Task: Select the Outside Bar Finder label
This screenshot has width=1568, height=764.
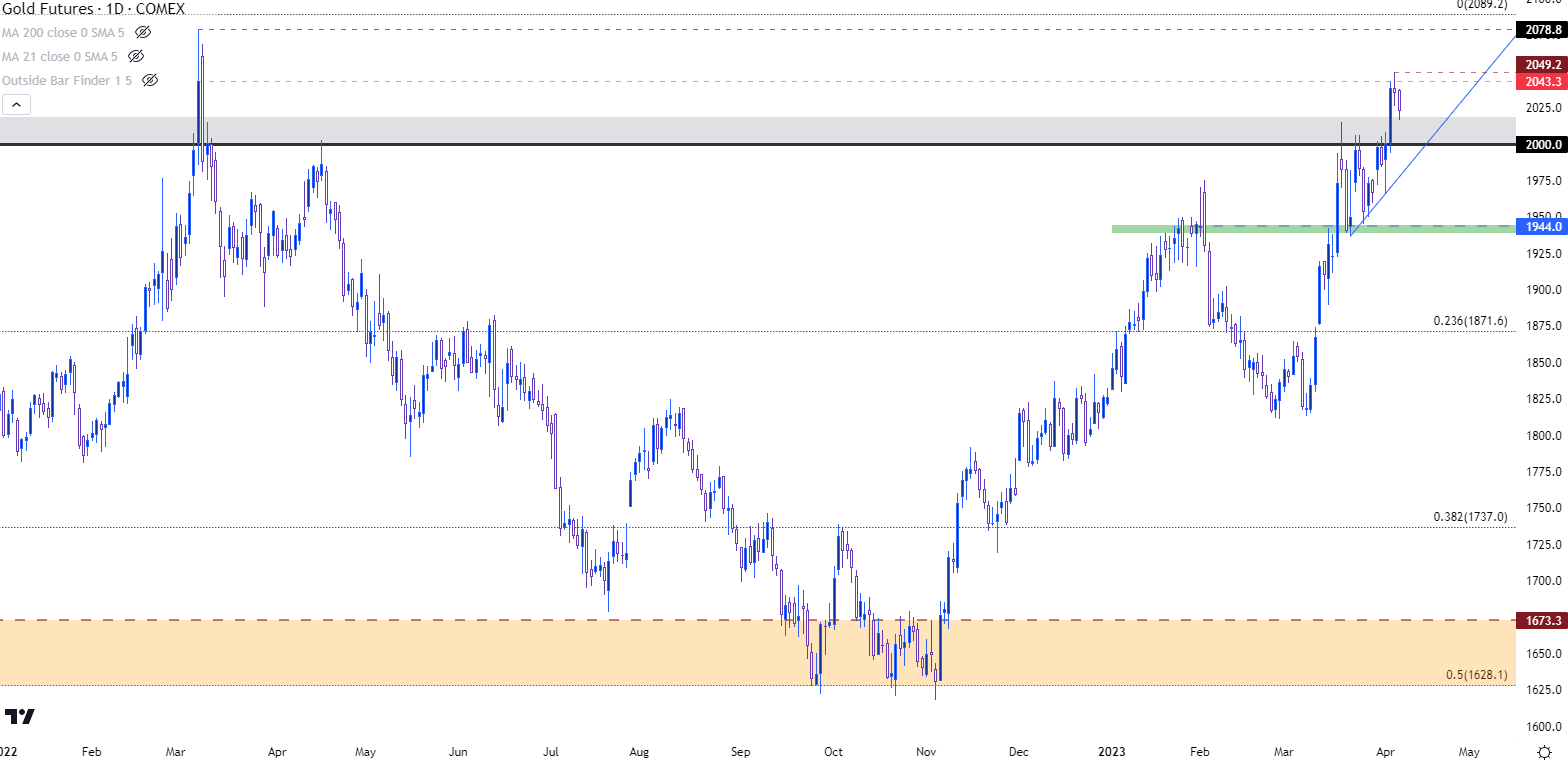Action: click(68, 80)
